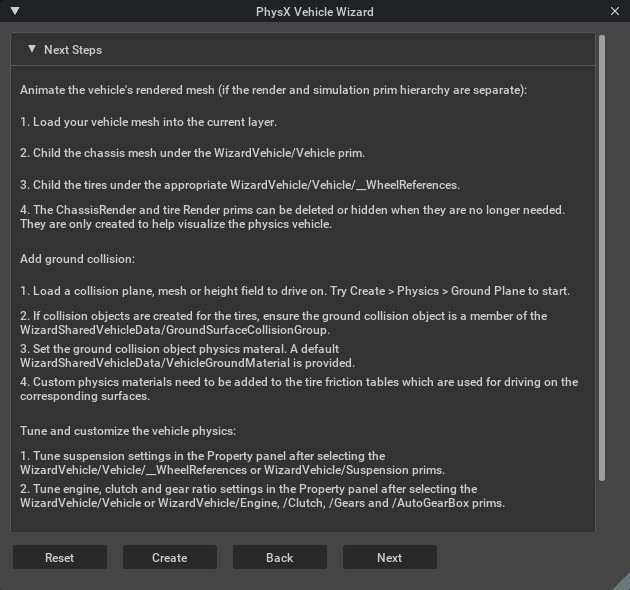Close the PhysX Vehicle Wizard window
The image size is (630, 590).
pyautogui.click(x=615, y=11)
